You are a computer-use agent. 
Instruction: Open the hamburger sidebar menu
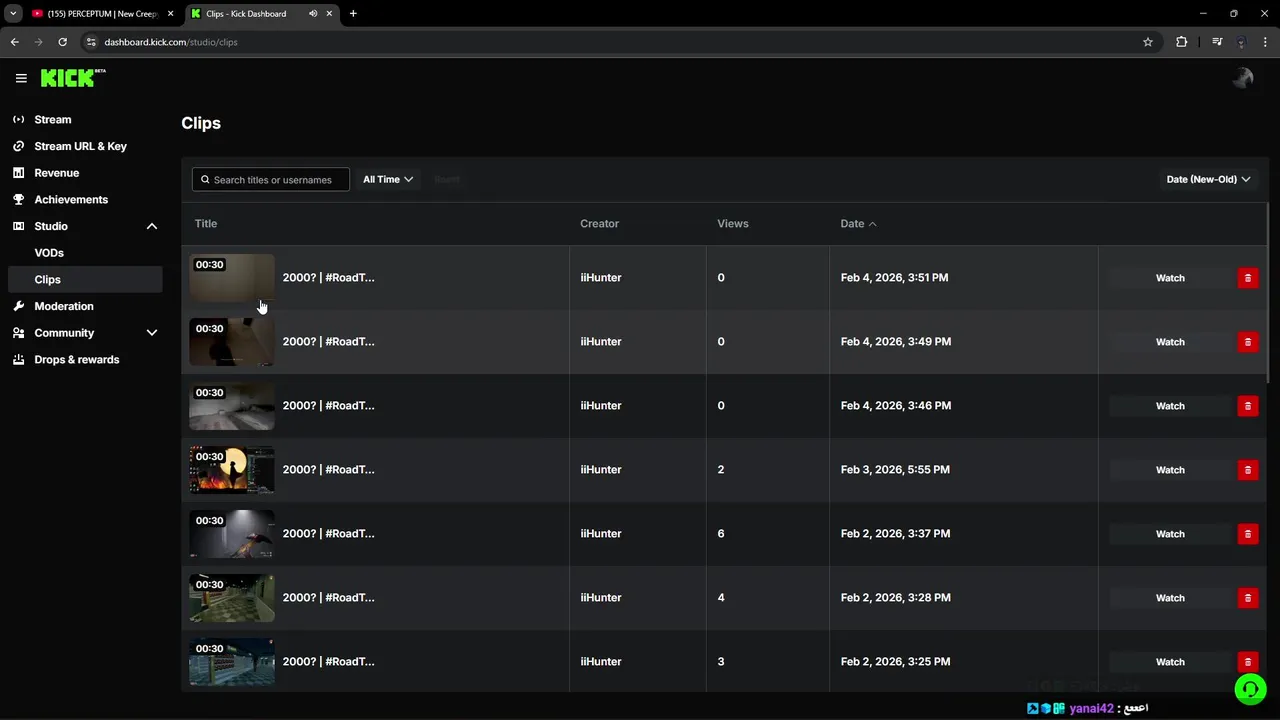pos(21,78)
